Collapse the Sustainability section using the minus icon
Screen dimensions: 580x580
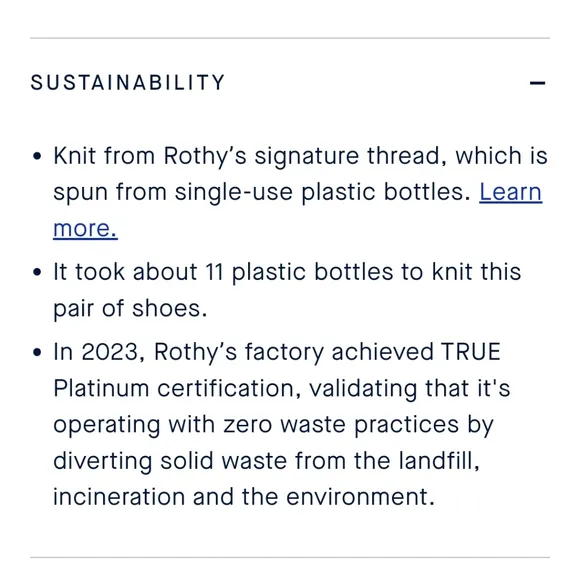537,83
